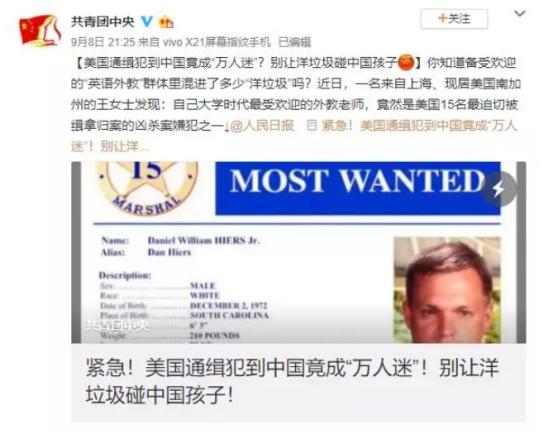Image resolution: width=553 pixels, height=434 pixels.
Task: Click the angry emoji in the post text
Action: tap(406, 63)
